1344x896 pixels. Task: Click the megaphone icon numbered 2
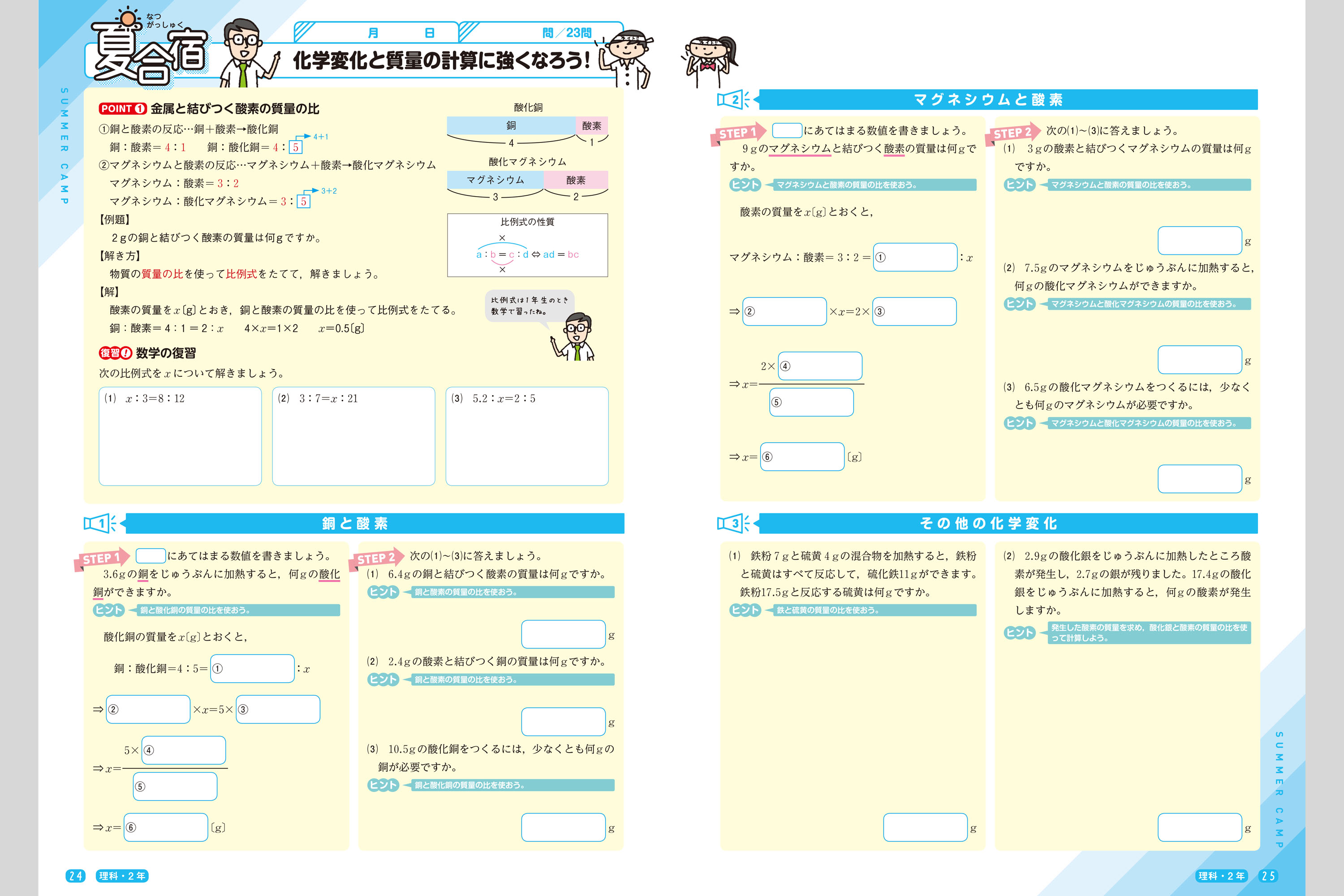[734, 99]
